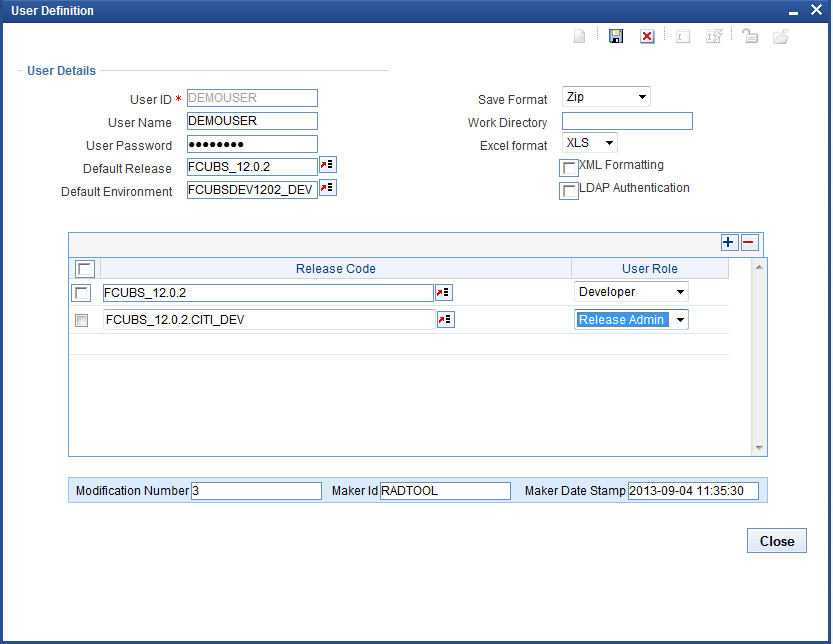
Task: Open the Default Environment lookup list icon
Action: point(327,188)
